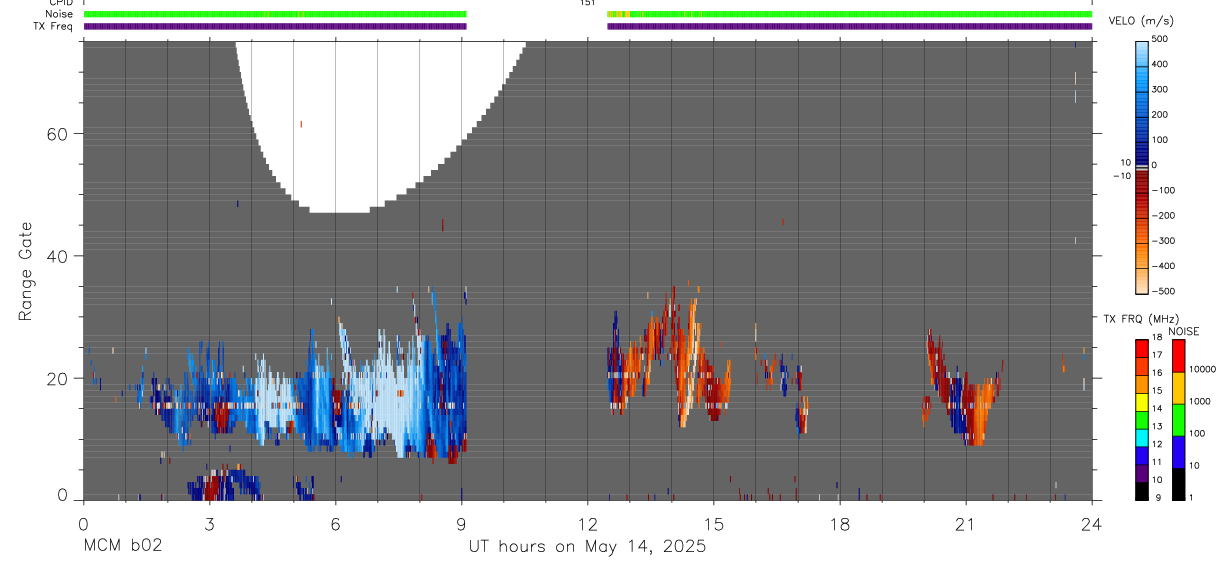1228x567 pixels.
Task: Click the MCM b02 radar beam label
Action: tap(122, 547)
